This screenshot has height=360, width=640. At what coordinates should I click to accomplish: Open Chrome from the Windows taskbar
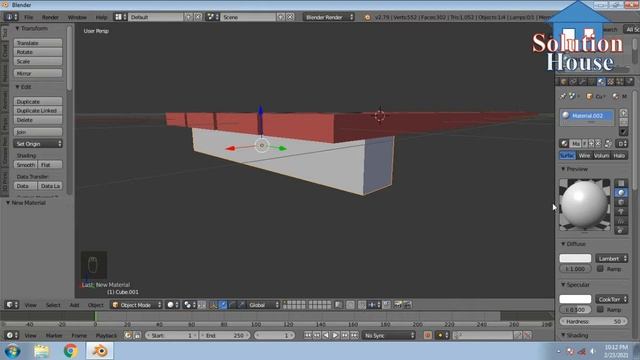[70, 351]
